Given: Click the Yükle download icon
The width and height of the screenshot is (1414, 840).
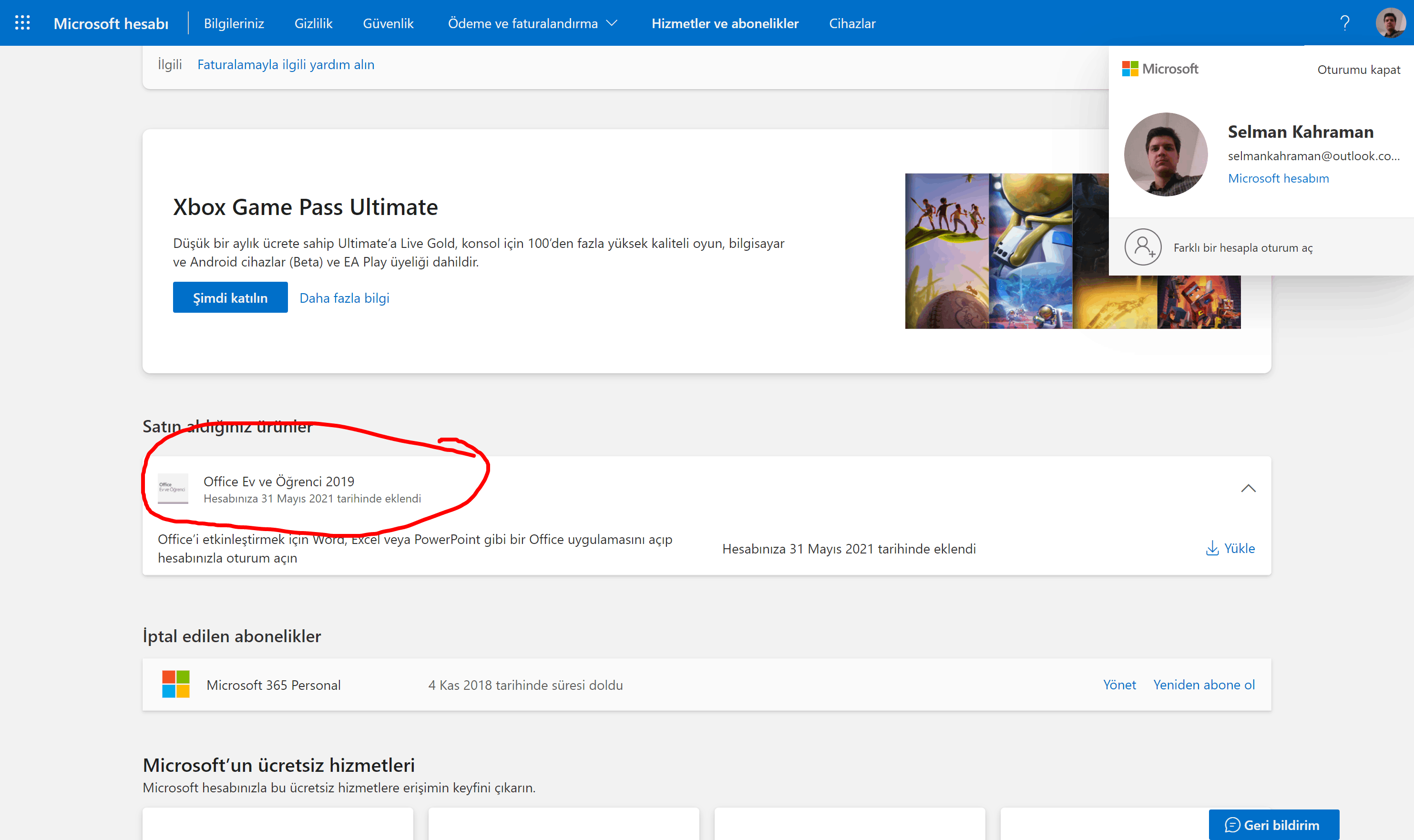Looking at the screenshot, I should (x=1212, y=548).
